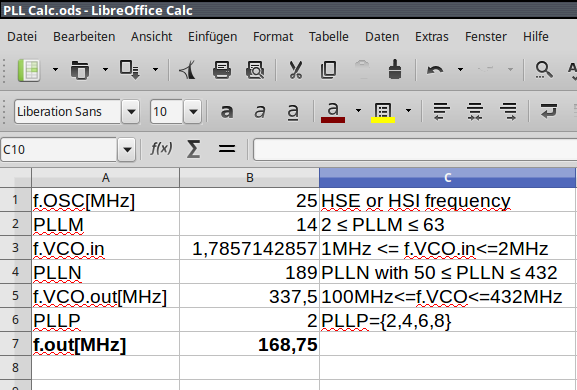This screenshot has width=577, height=390.
Task: Open the Format menu
Action: pos(273,36)
